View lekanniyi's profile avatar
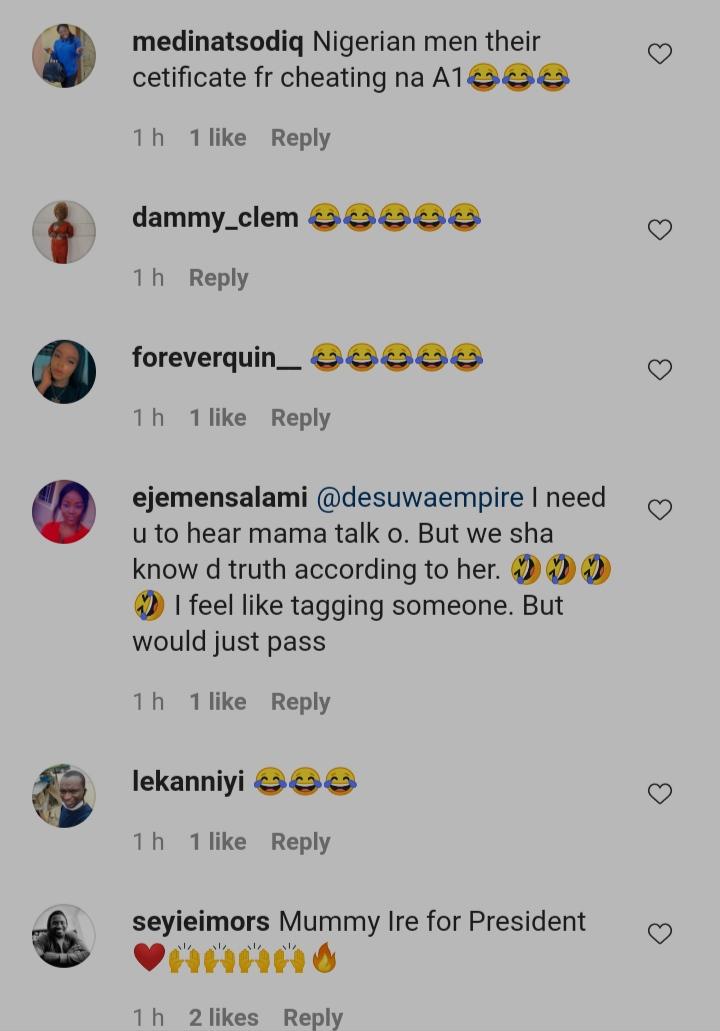The height and width of the screenshot is (1031, 720). coord(64,796)
